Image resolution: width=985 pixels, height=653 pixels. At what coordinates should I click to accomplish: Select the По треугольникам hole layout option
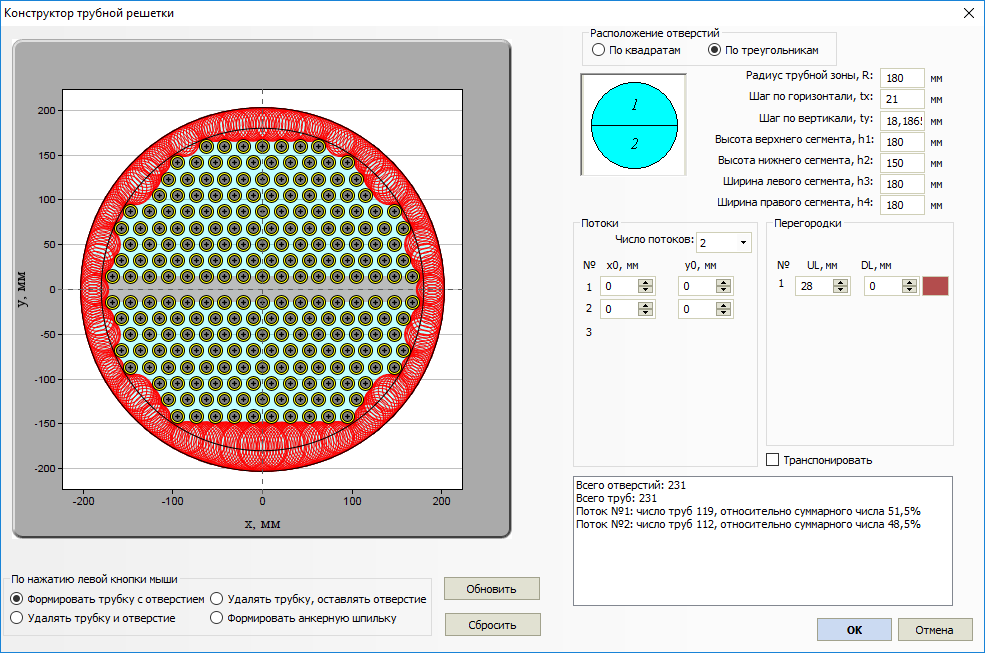pos(763,50)
